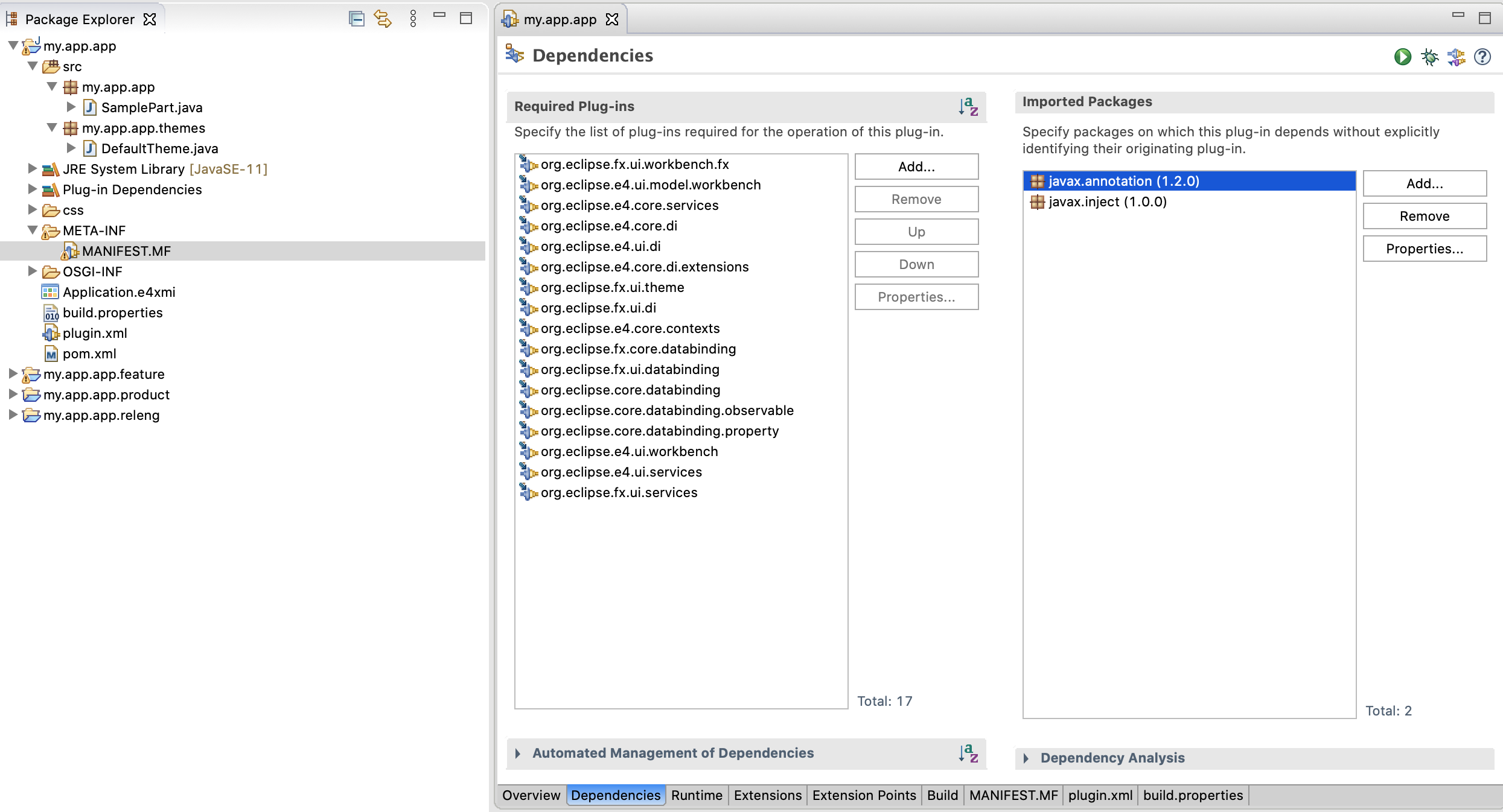This screenshot has width=1503, height=812.
Task: Expand JRE System Library node
Action: pos(33,169)
